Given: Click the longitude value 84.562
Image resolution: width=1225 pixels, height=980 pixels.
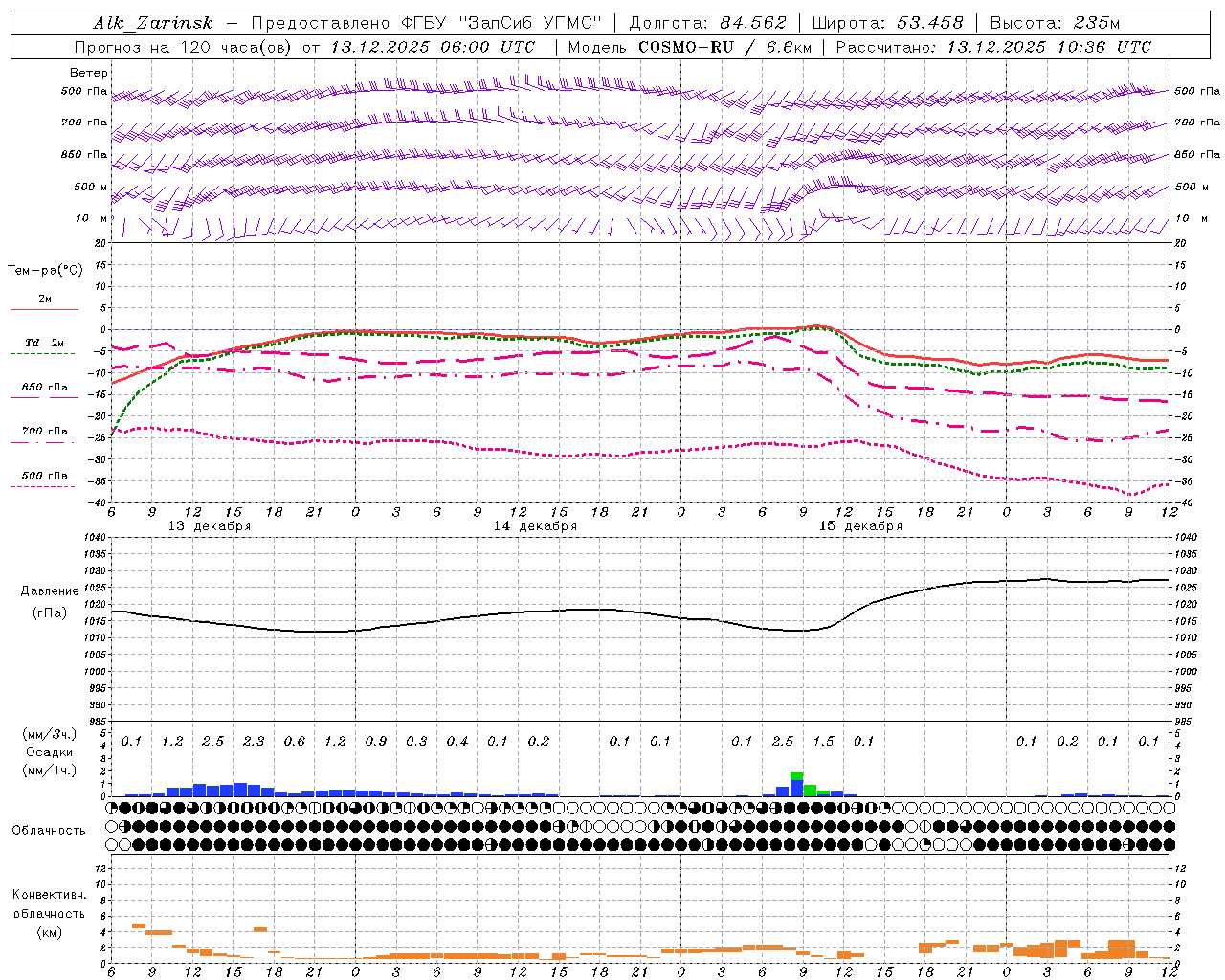Looking at the screenshot, I should pyautogui.click(x=753, y=23).
